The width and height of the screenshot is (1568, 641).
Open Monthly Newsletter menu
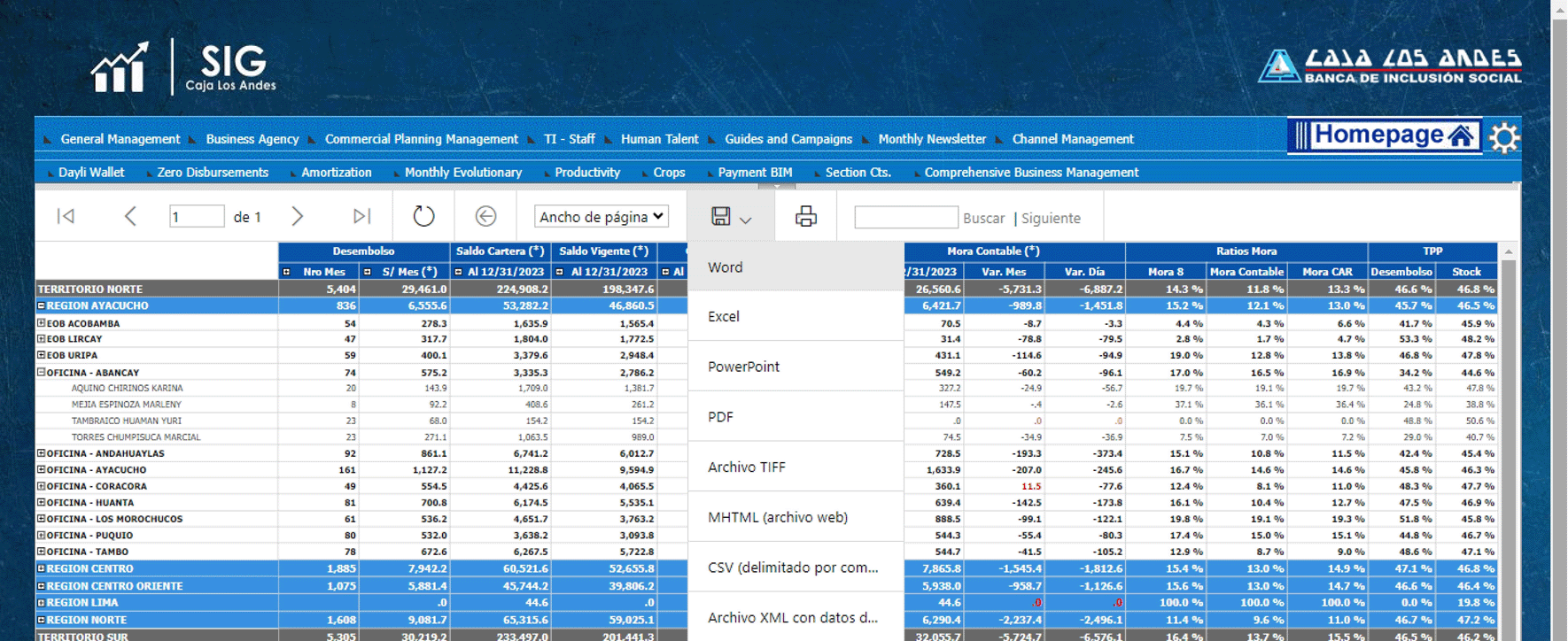click(932, 139)
